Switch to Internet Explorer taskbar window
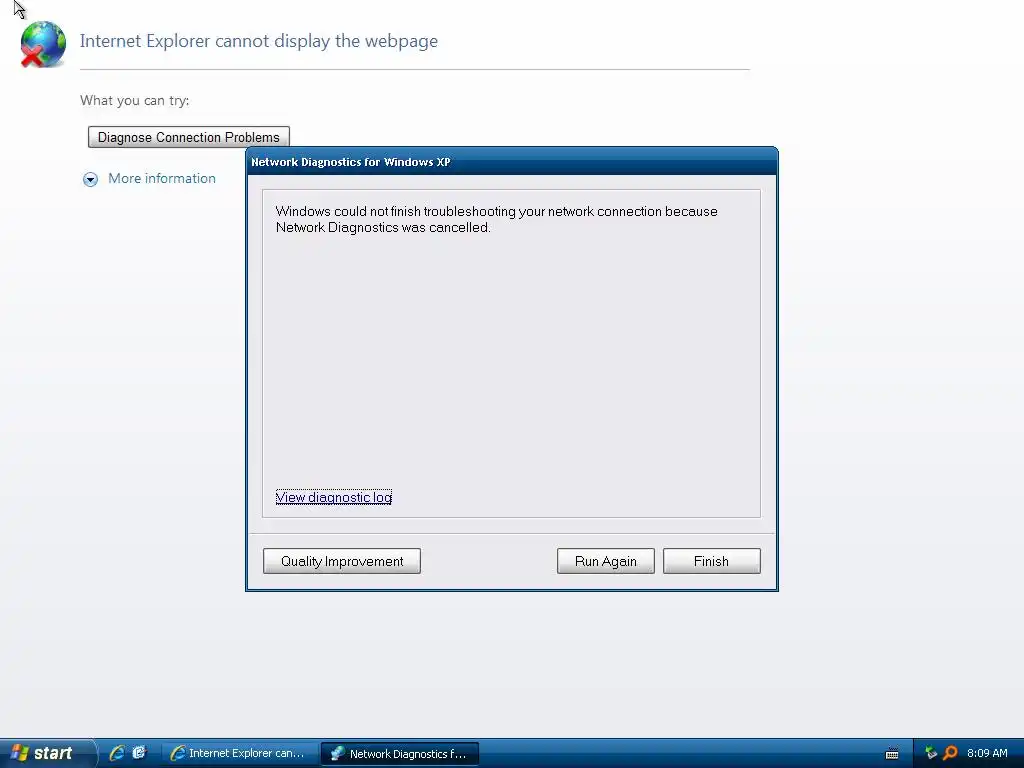Viewport: 1024px width, 768px height. pos(238,753)
